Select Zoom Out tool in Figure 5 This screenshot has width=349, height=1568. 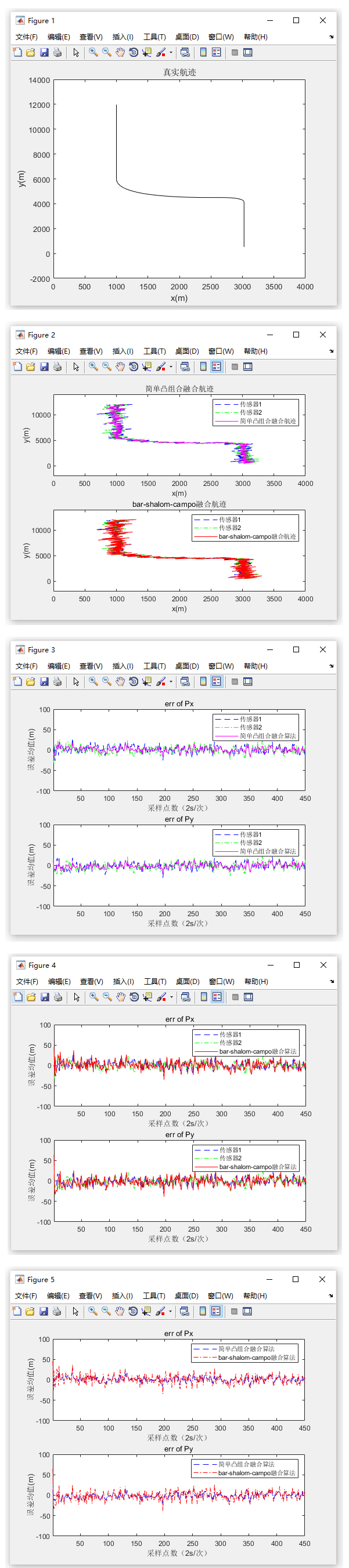tap(106, 1311)
